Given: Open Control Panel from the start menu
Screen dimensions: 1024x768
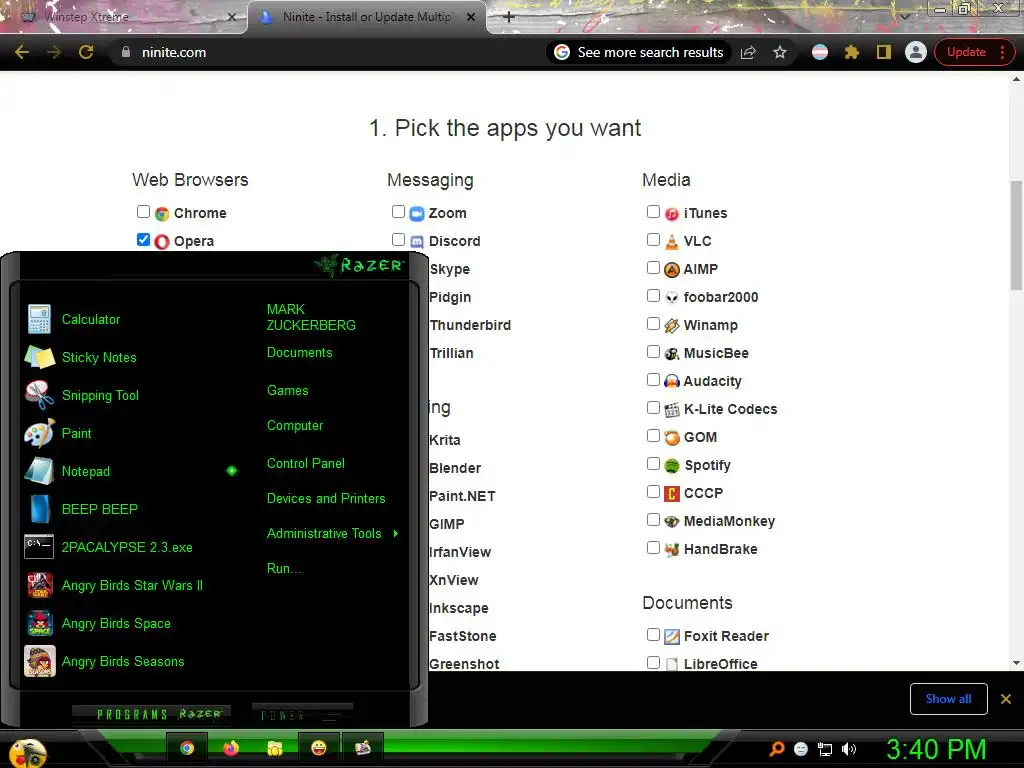Looking at the screenshot, I should point(306,464).
